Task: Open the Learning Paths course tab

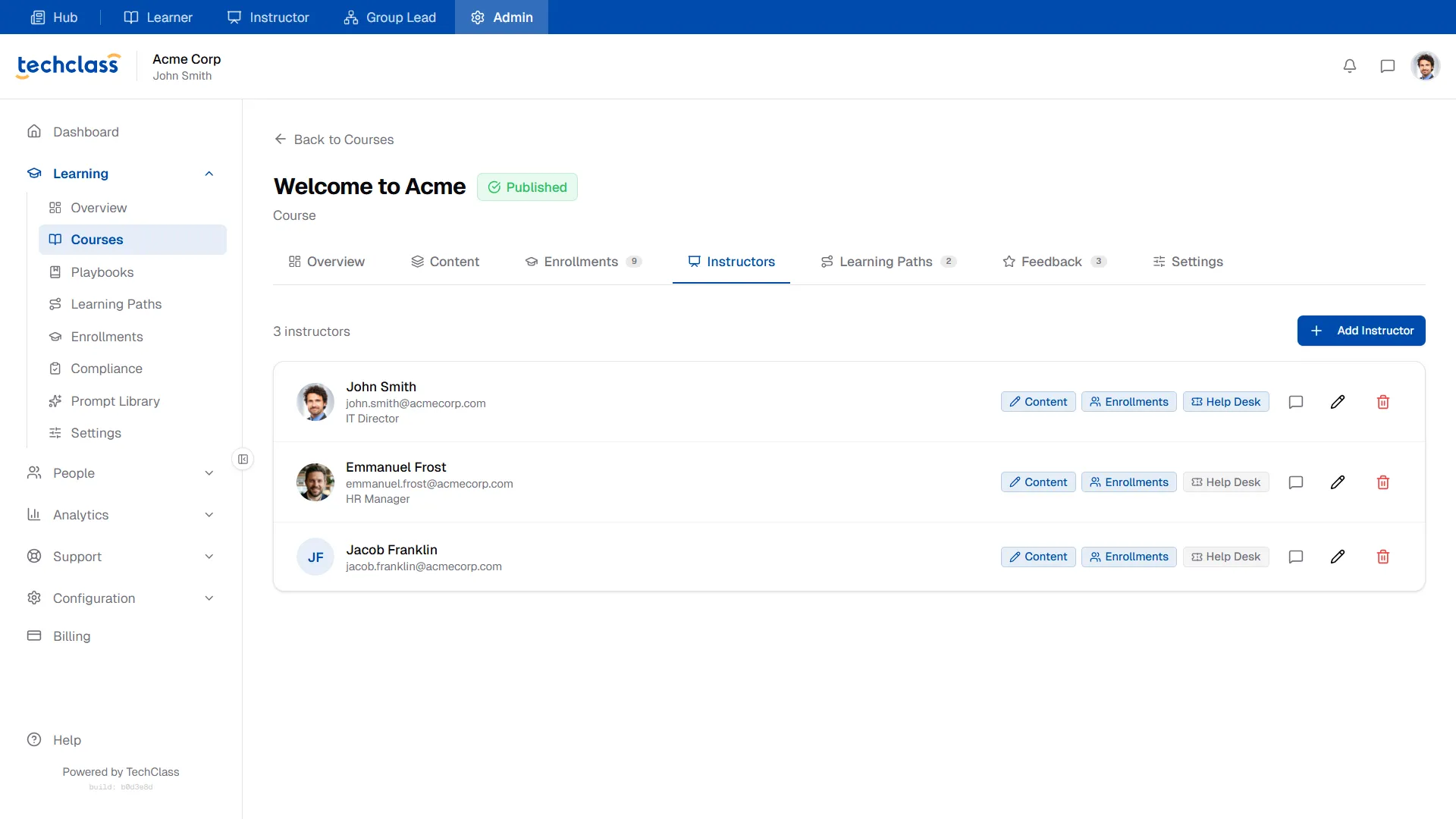Action: point(888,262)
